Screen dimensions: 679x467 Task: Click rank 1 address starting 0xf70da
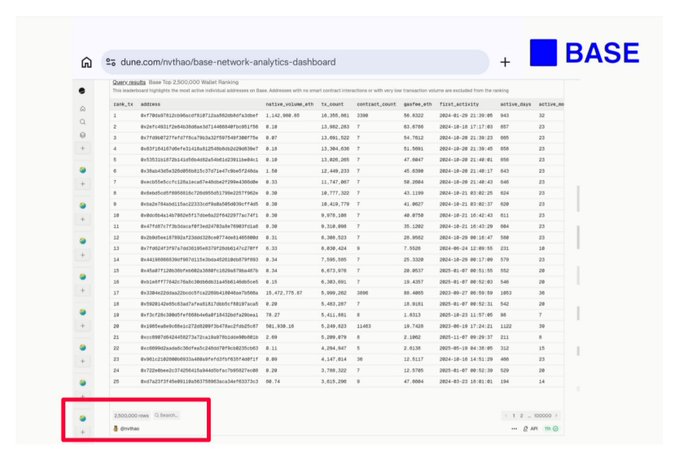tap(199, 116)
